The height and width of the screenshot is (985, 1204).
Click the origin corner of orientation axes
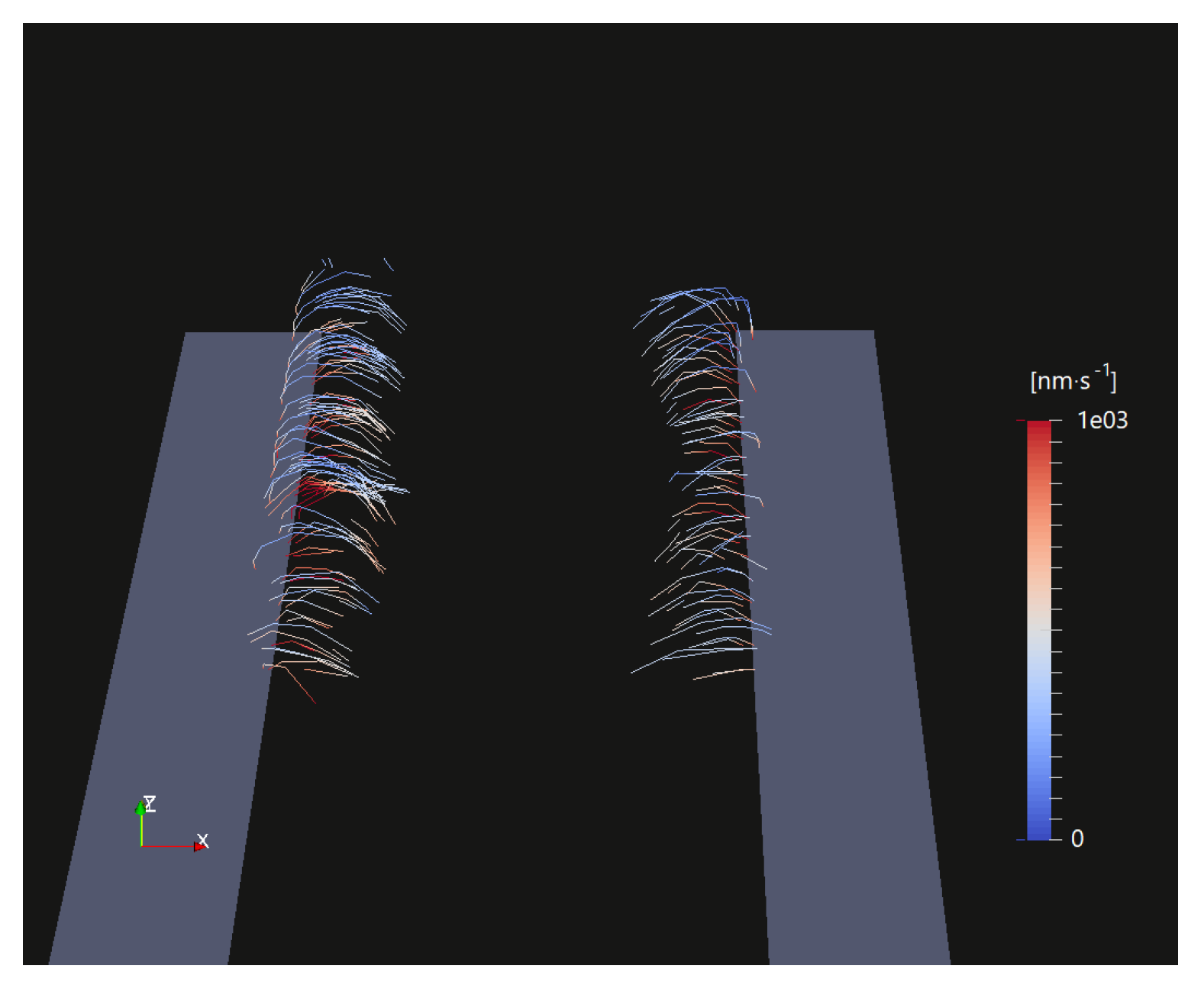pos(142,846)
